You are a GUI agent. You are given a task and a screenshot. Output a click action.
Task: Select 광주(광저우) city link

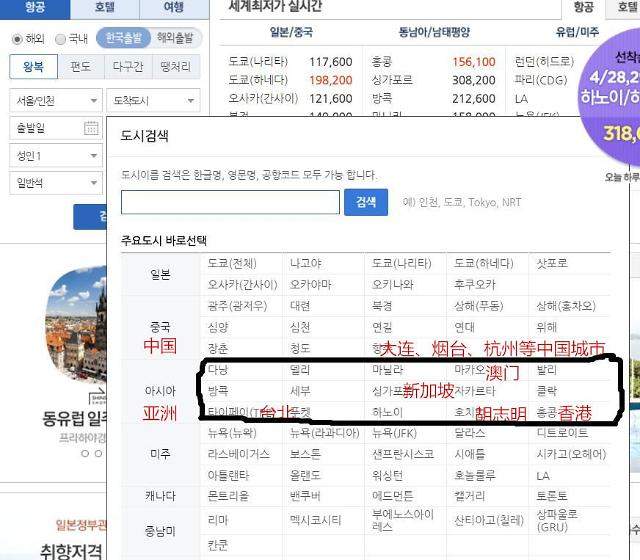click(237, 306)
